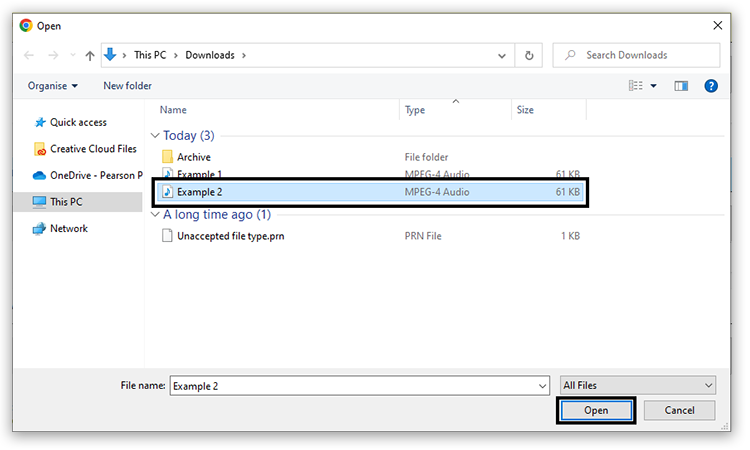
Task: Click the Archive folder icon
Action: (167, 157)
